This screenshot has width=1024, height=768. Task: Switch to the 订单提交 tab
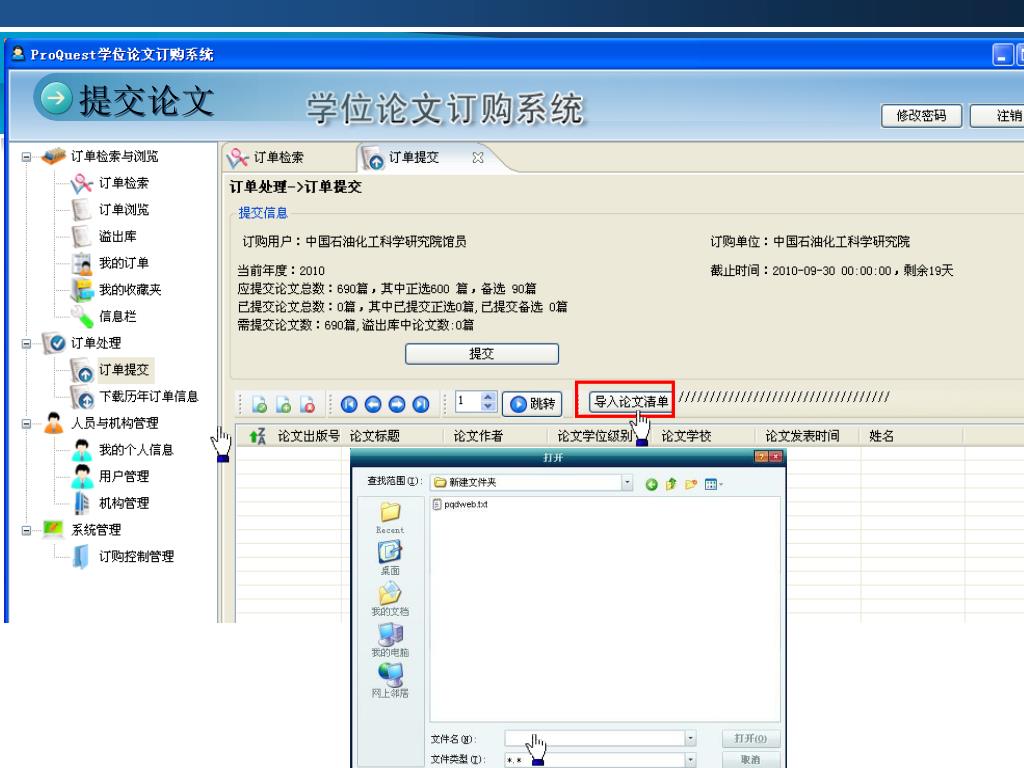413,157
